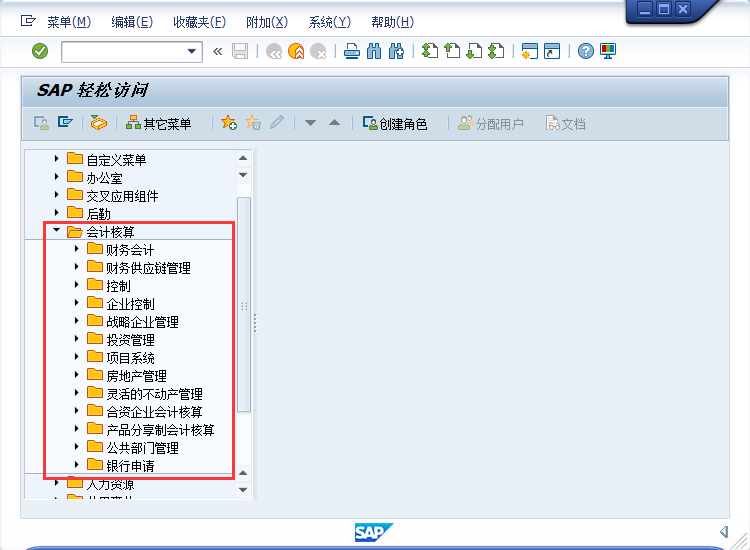The height and width of the screenshot is (550, 750).
Task: Open the 收藏夹(F) menu
Action: pyautogui.click(x=199, y=22)
